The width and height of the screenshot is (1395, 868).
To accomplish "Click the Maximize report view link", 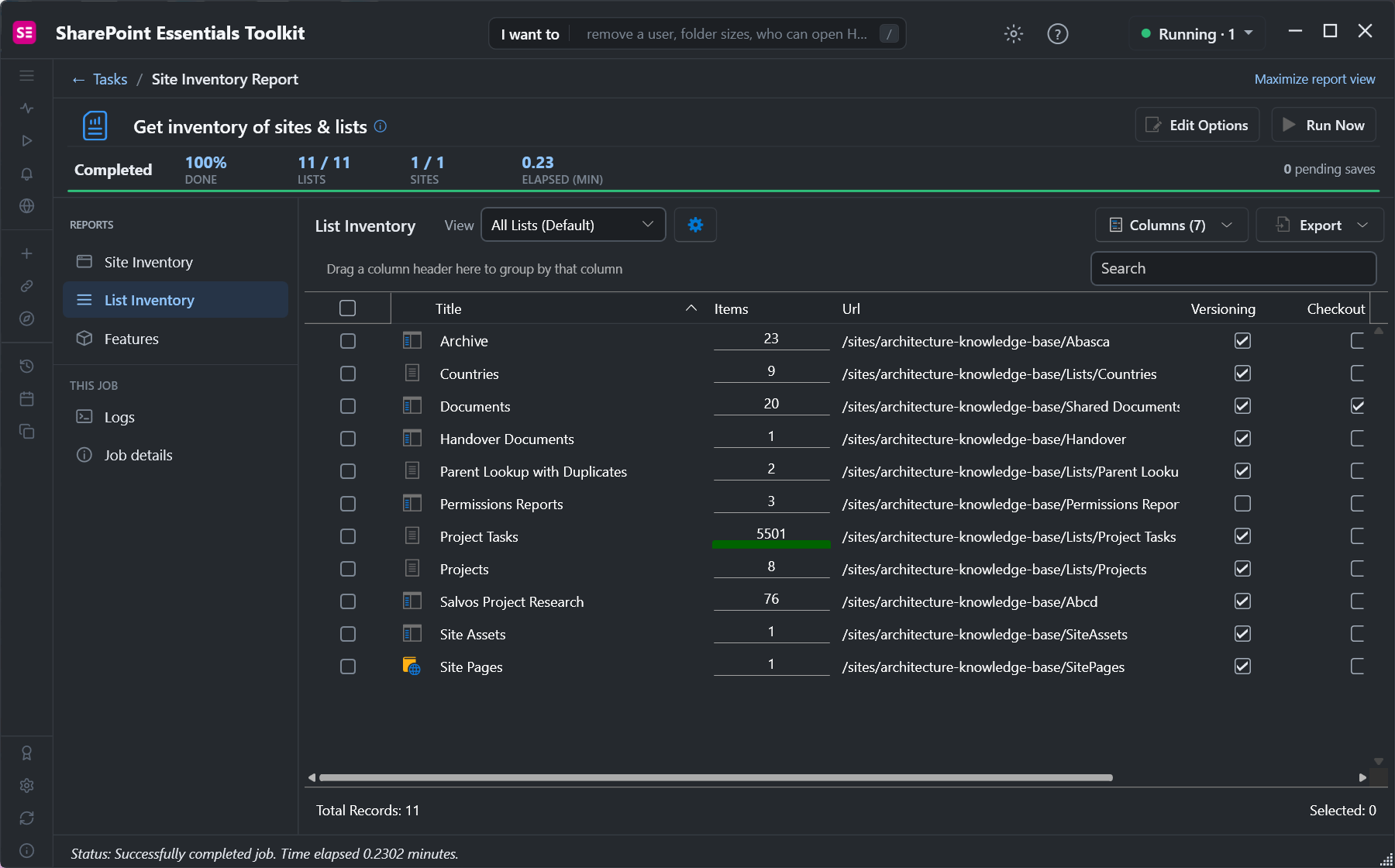I will tap(1314, 79).
